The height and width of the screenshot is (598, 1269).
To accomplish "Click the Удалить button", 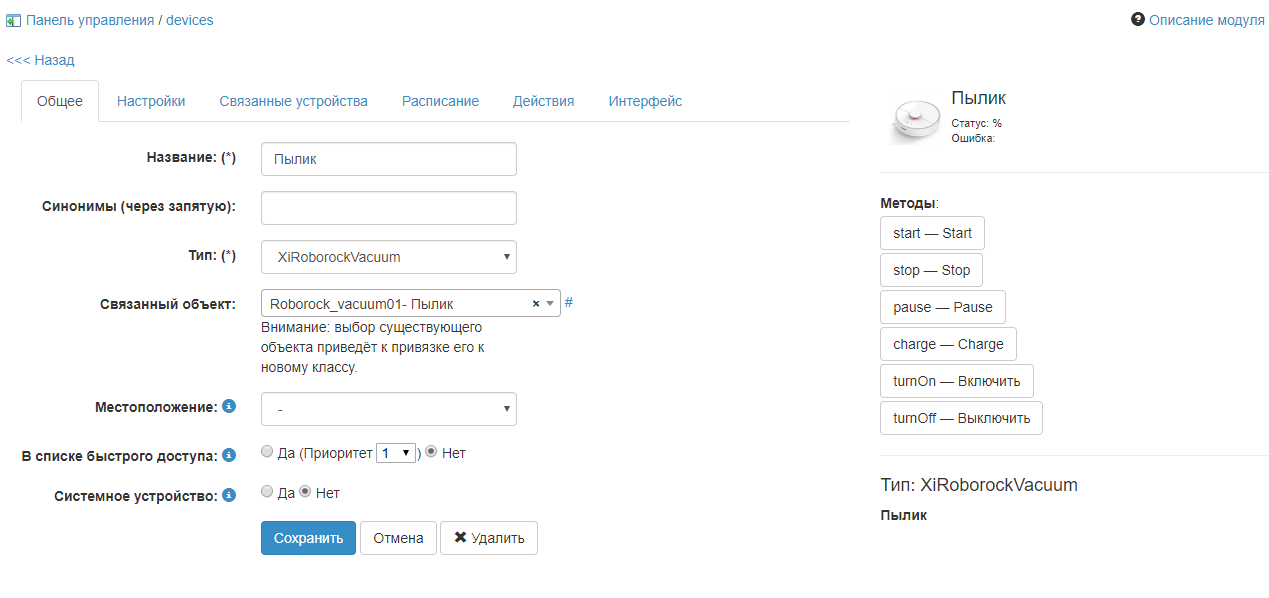I will (489, 538).
